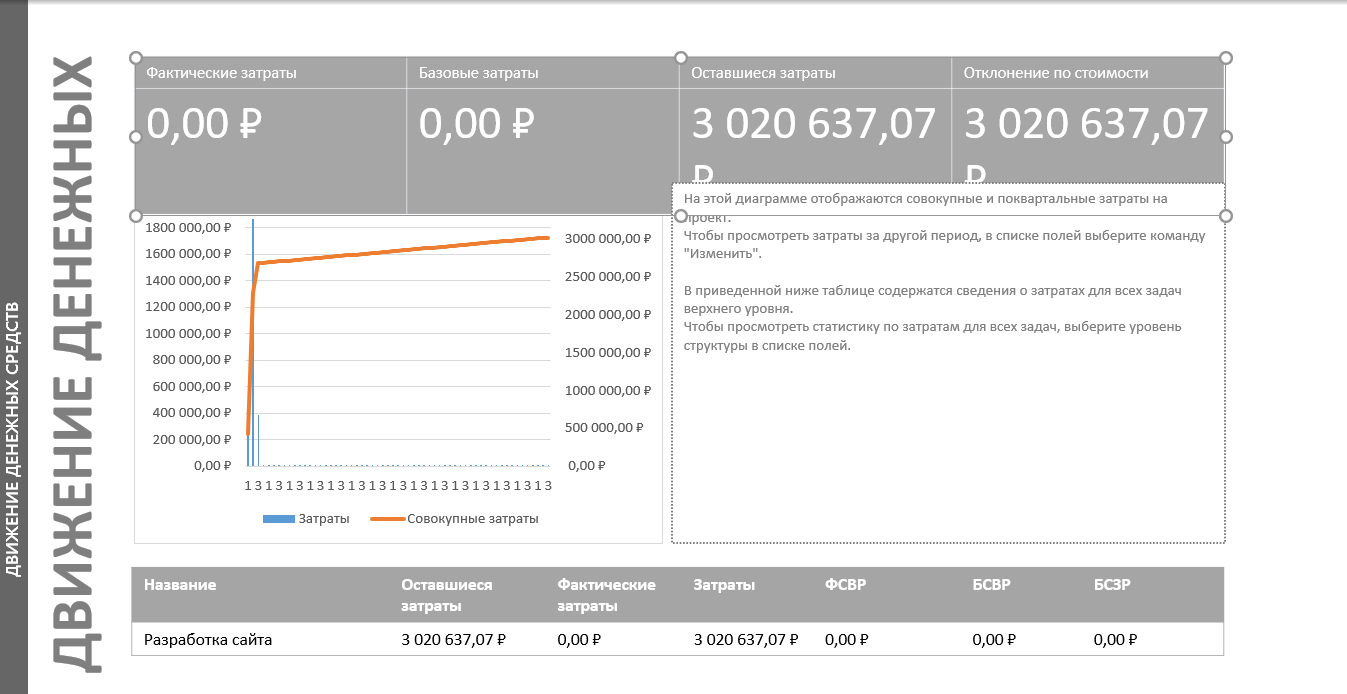Viewport: 1347px width, 694px height.
Task: Click the 1 500 000,00 ₽ secondary axis label
Action: click(608, 352)
